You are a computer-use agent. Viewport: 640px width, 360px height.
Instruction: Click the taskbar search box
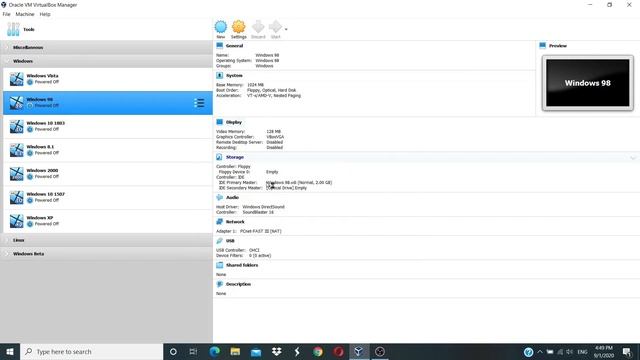point(91,352)
